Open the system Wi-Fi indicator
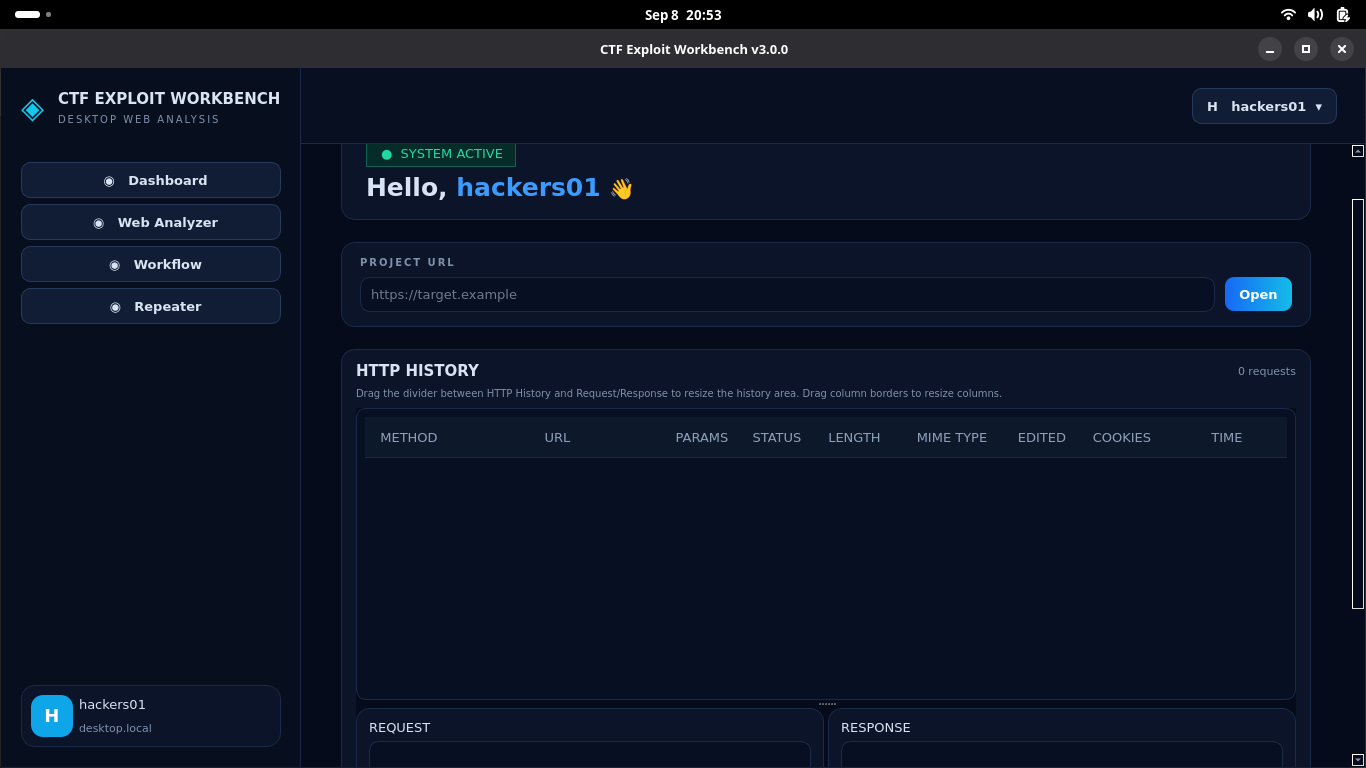The width and height of the screenshot is (1366, 768). (1289, 15)
